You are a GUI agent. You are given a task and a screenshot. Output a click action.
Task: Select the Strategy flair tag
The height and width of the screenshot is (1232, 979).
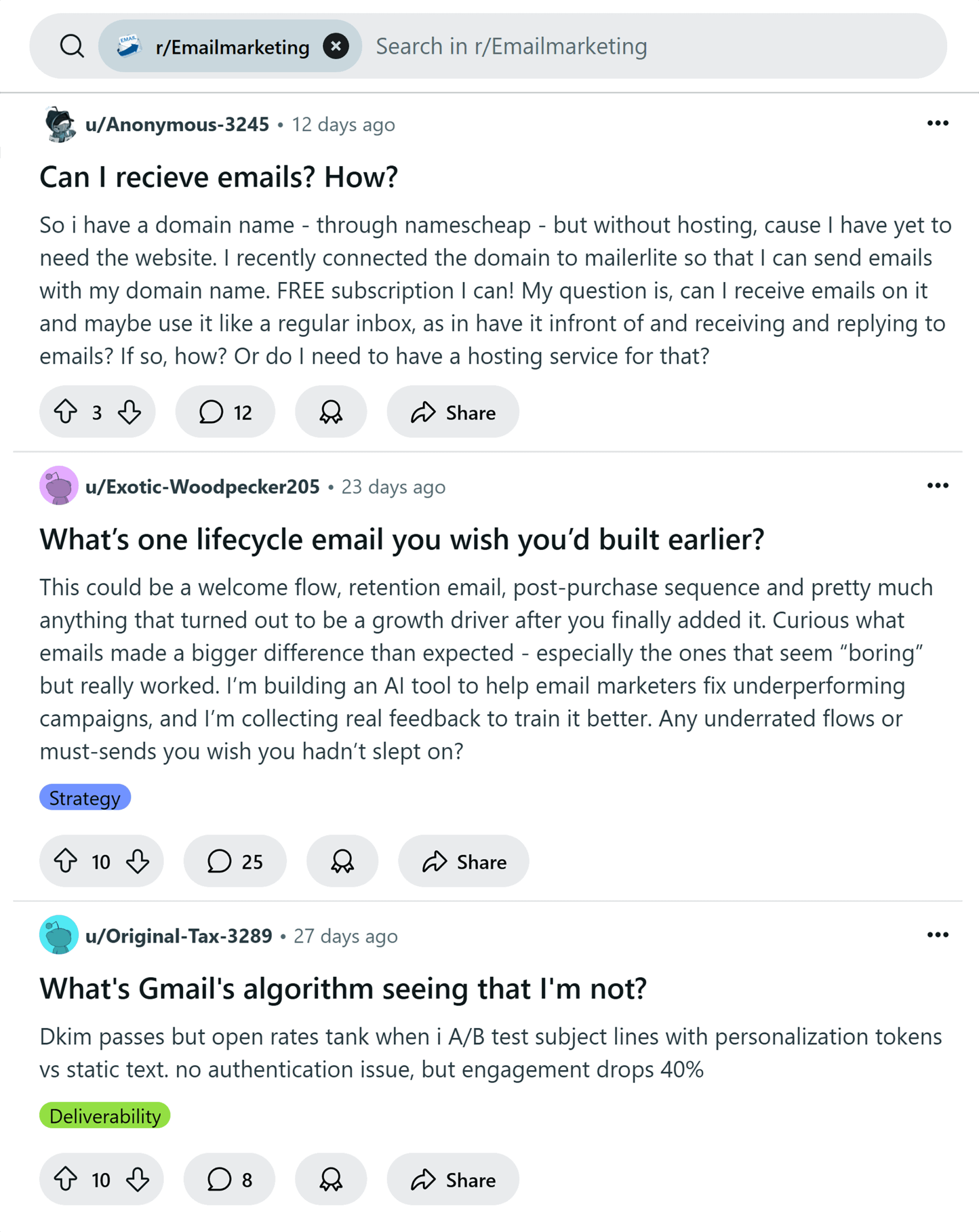(x=85, y=798)
